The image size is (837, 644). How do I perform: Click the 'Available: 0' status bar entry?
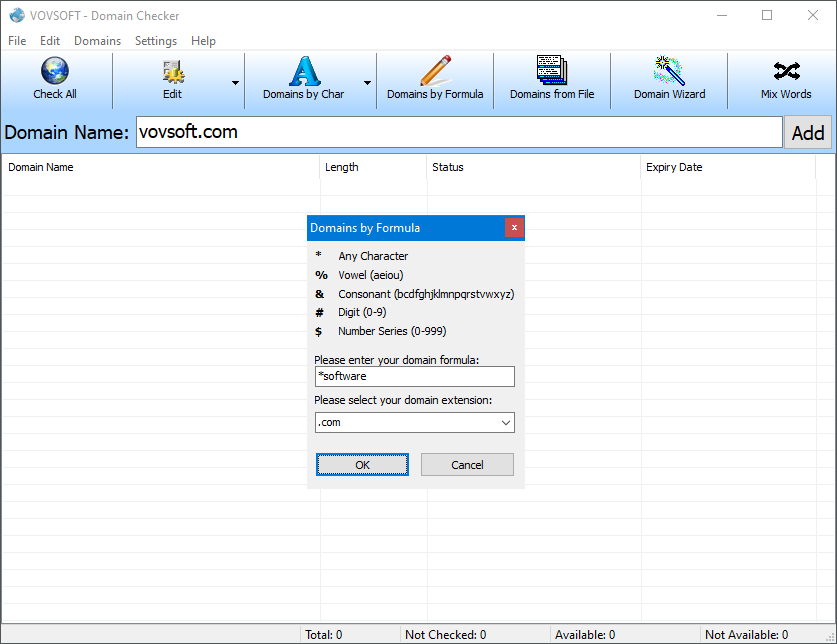(585, 635)
